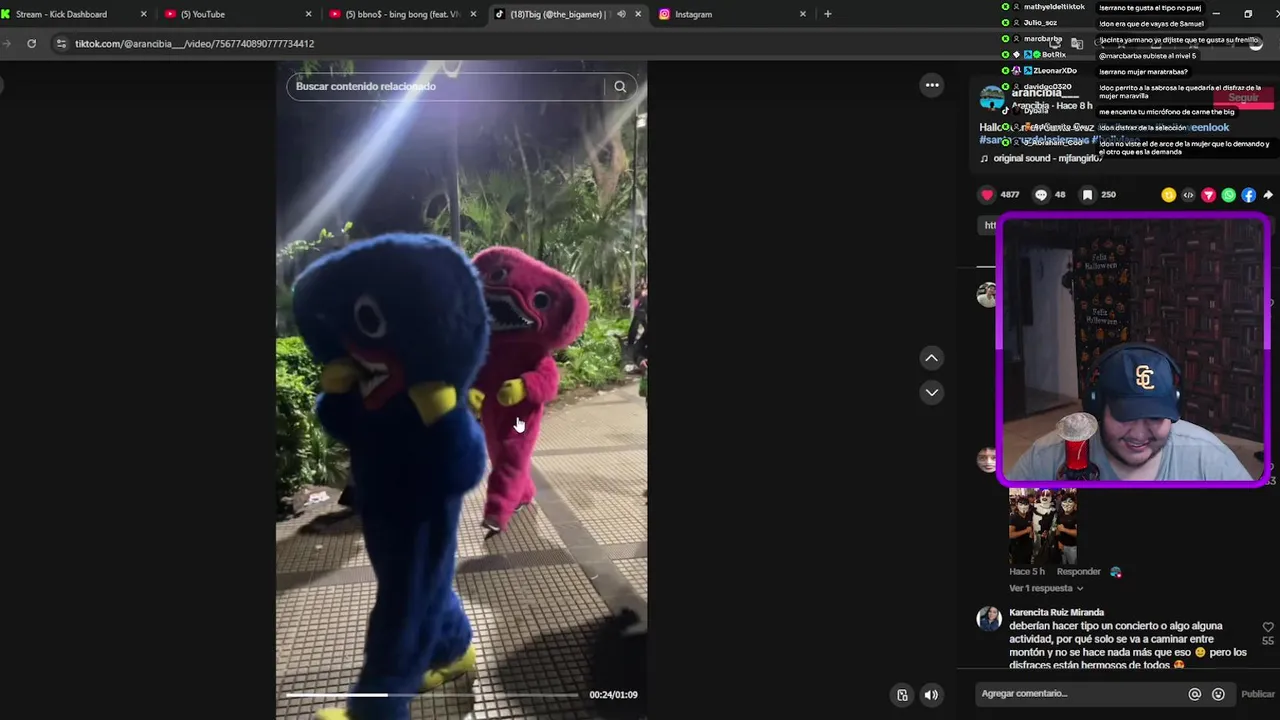Pause the TikTok video by clicking it
Viewport: 1280px width, 720px height.
pyautogui.click(x=461, y=390)
